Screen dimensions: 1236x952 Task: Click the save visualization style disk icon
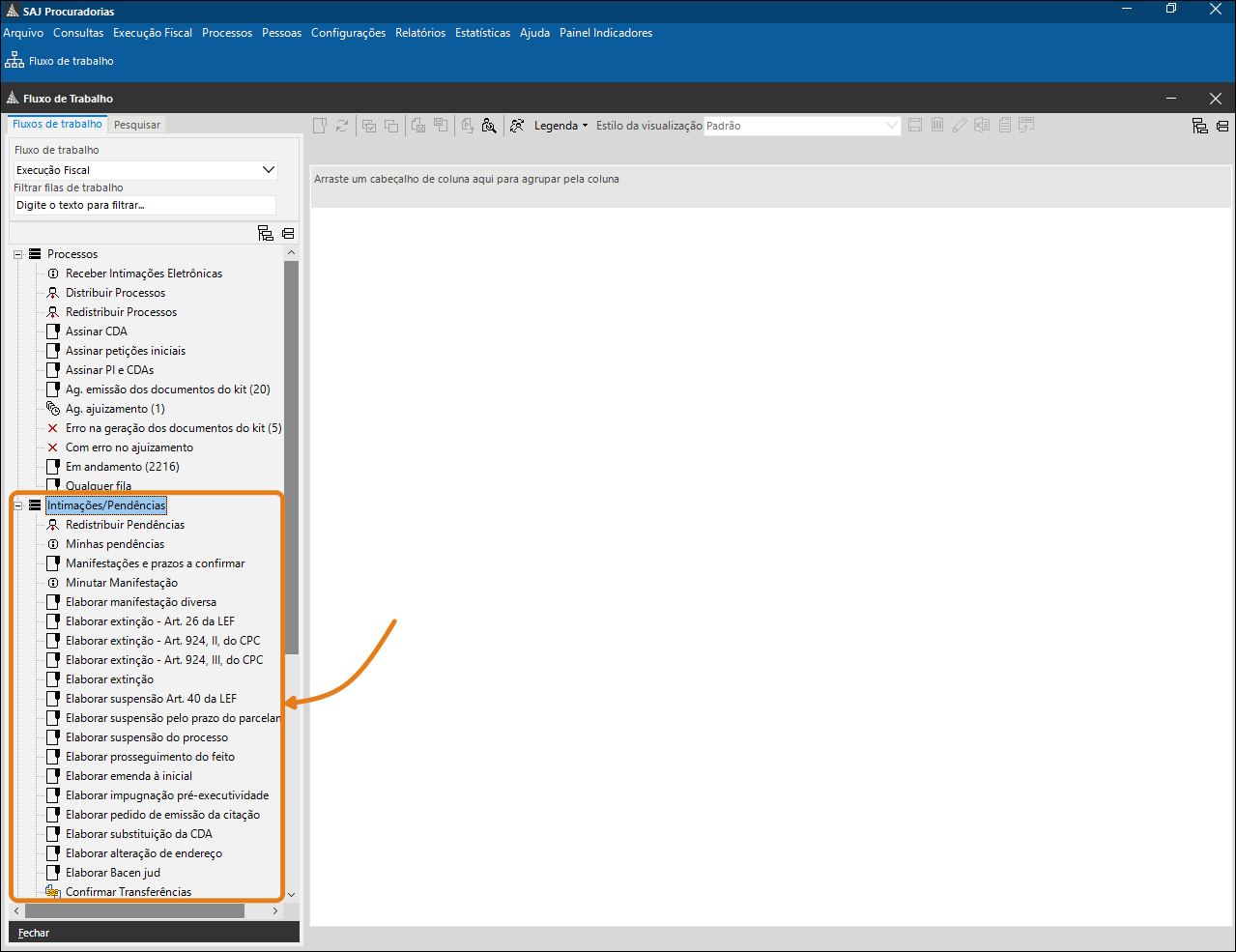point(914,126)
